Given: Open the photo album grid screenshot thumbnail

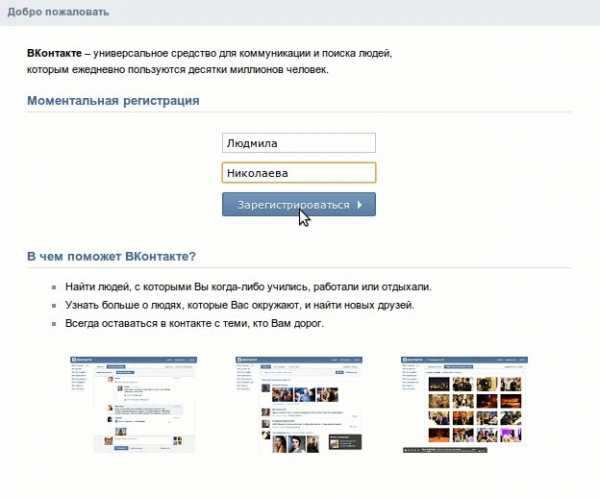Looking at the screenshot, I should 464,405.
